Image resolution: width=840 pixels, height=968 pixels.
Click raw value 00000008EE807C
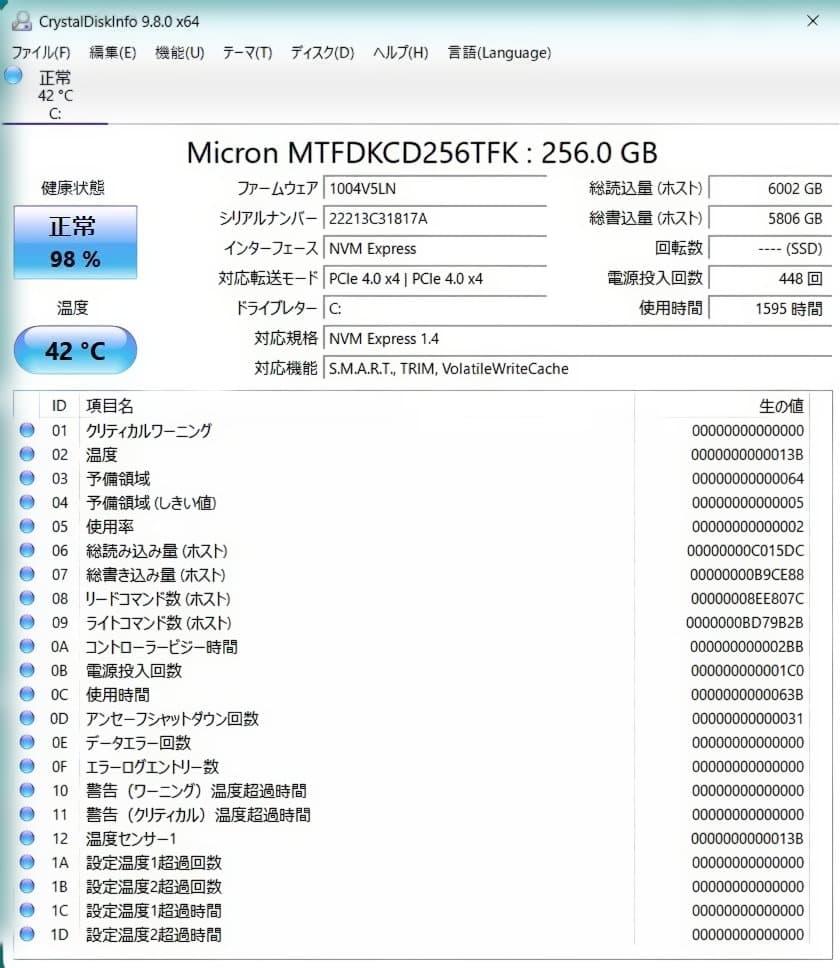(747, 598)
